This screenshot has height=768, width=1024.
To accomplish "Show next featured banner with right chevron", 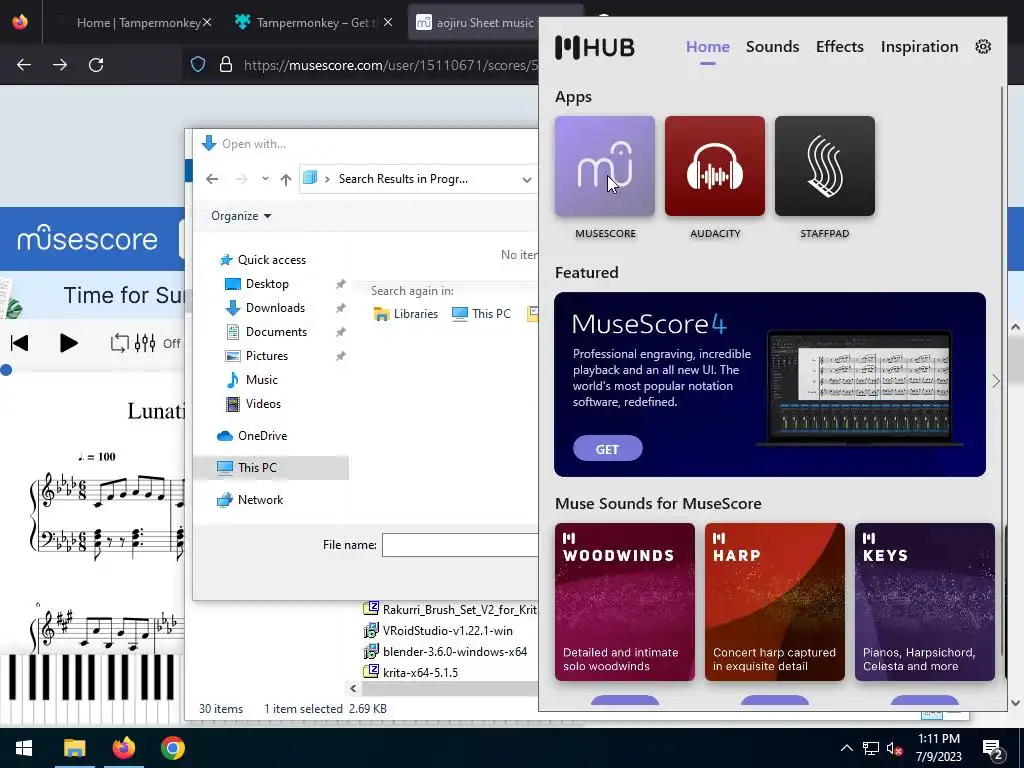I will point(995,381).
